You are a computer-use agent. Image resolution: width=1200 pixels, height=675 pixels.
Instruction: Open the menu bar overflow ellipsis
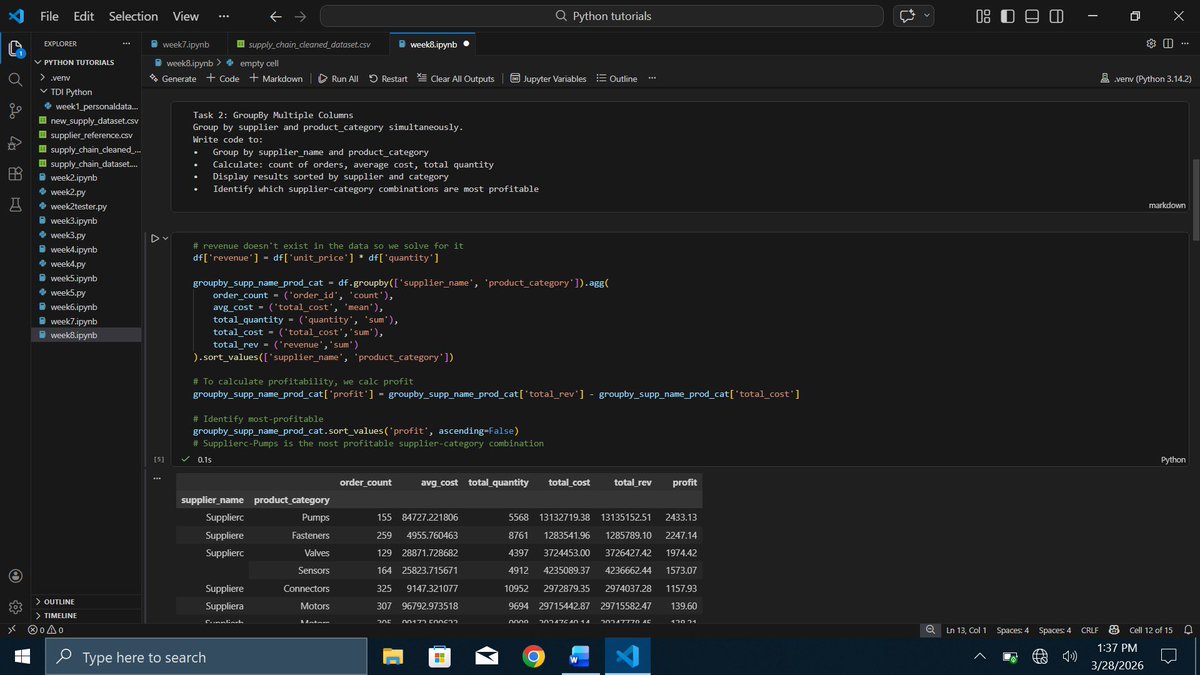click(223, 16)
